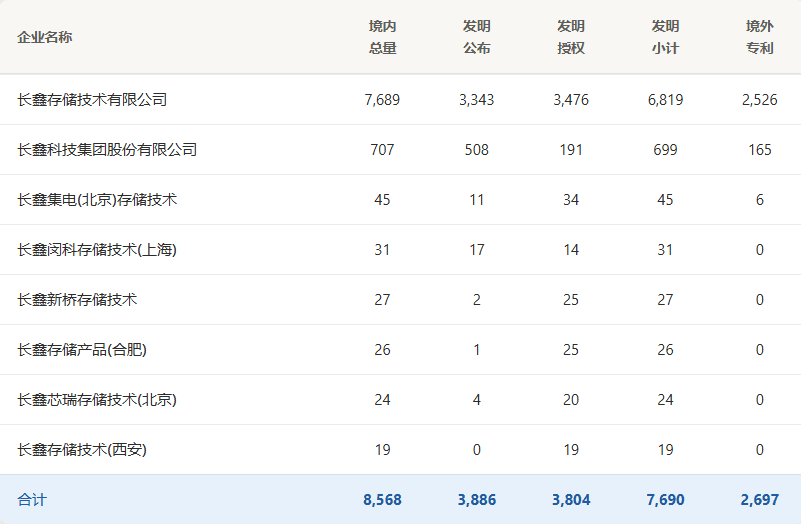Click the total 3,886 cell

[477, 499]
